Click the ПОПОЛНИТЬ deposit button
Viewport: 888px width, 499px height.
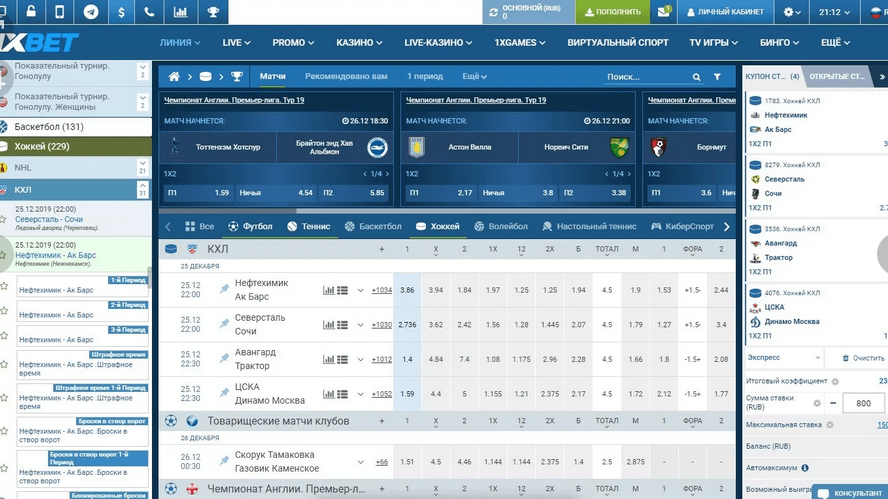(x=612, y=12)
